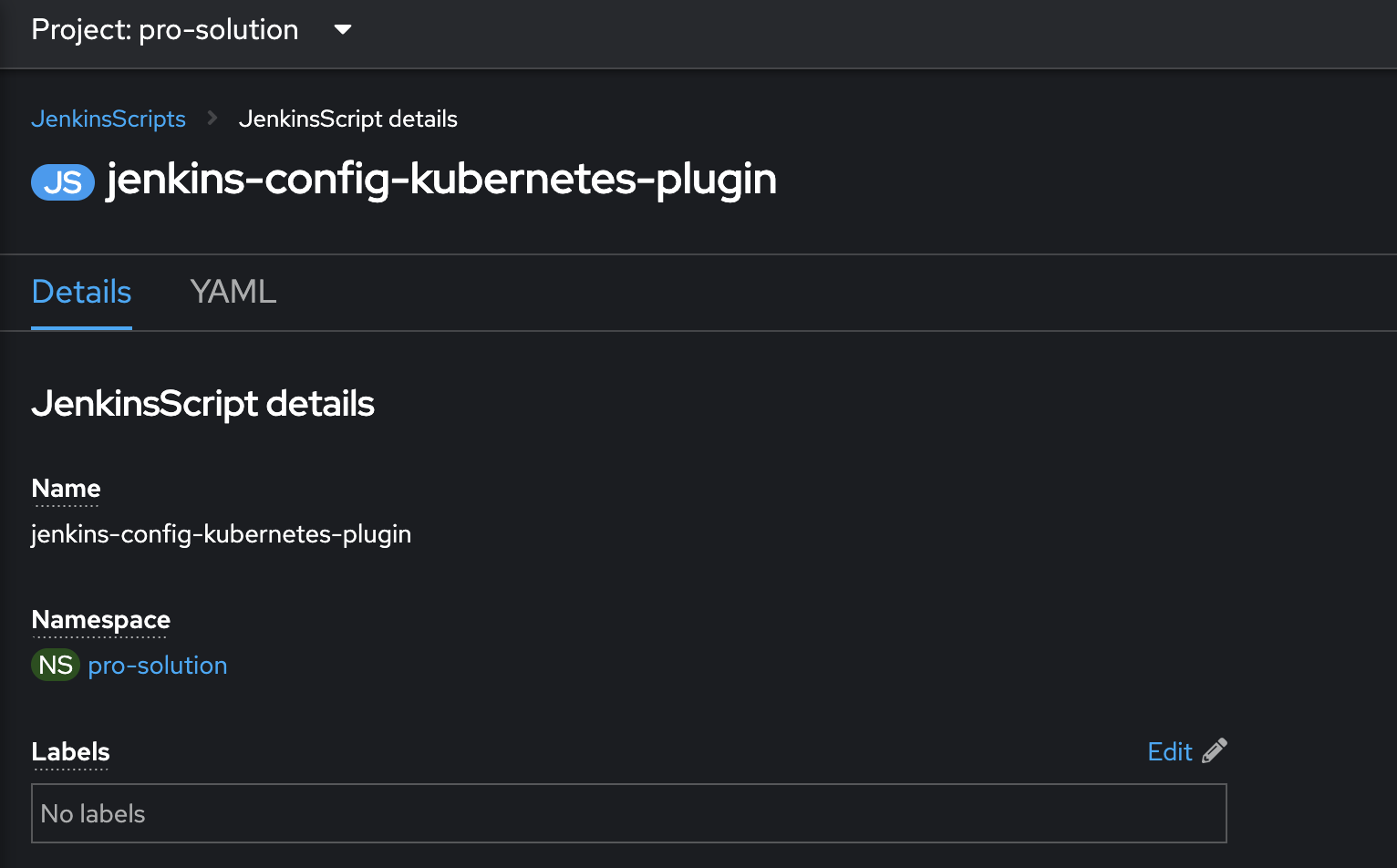1397x868 pixels.
Task: Click the Project: pro-solution label text
Action: tap(165, 29)
